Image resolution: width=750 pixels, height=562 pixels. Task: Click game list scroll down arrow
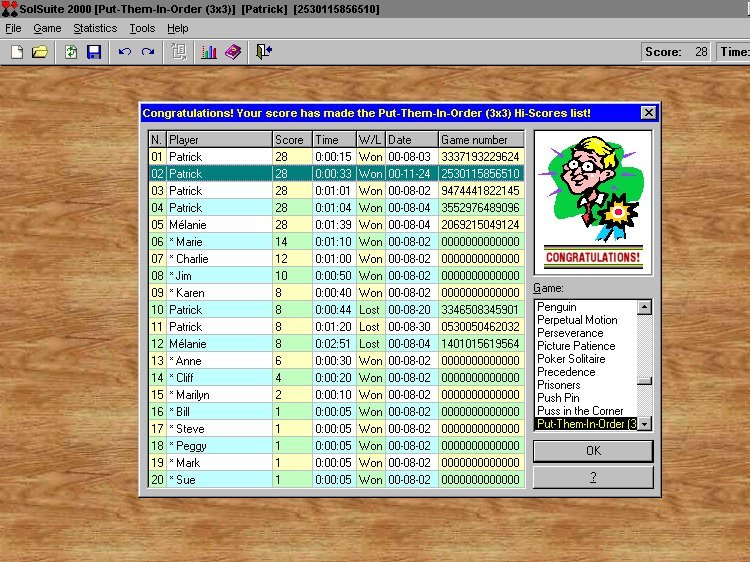645,424
